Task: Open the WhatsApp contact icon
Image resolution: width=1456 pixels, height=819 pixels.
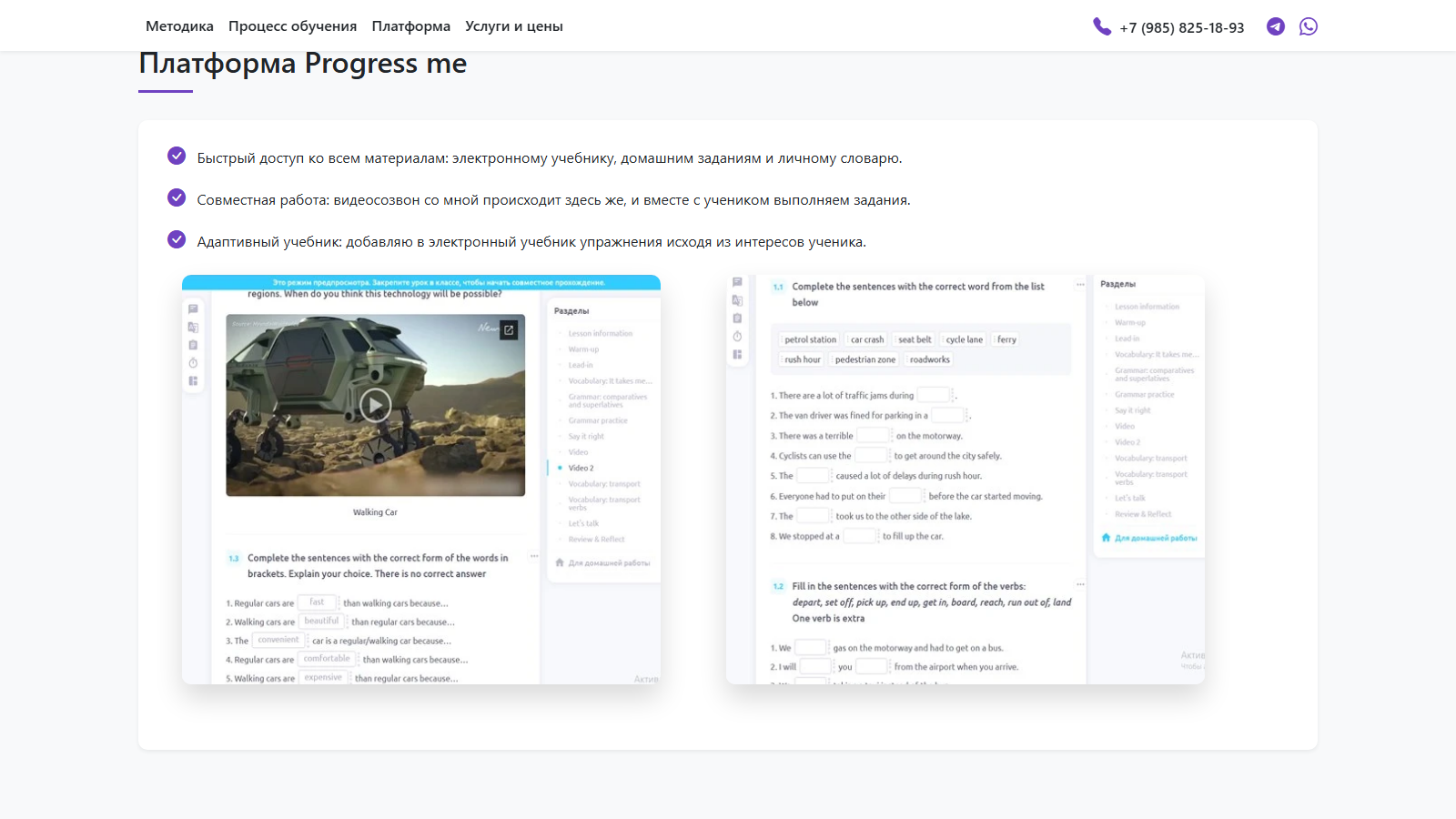Action: point(1309,26)
